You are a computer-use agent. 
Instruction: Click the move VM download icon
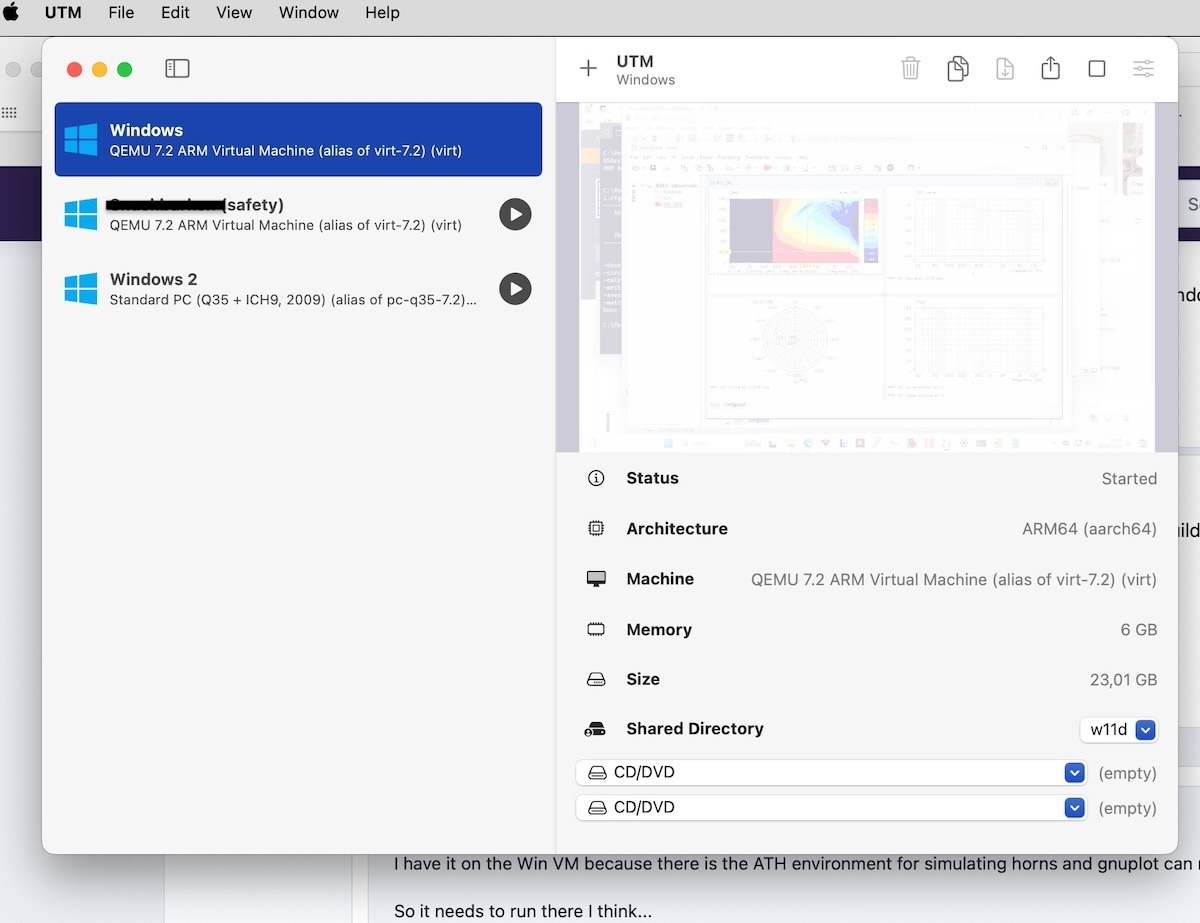click(1005, 68)
